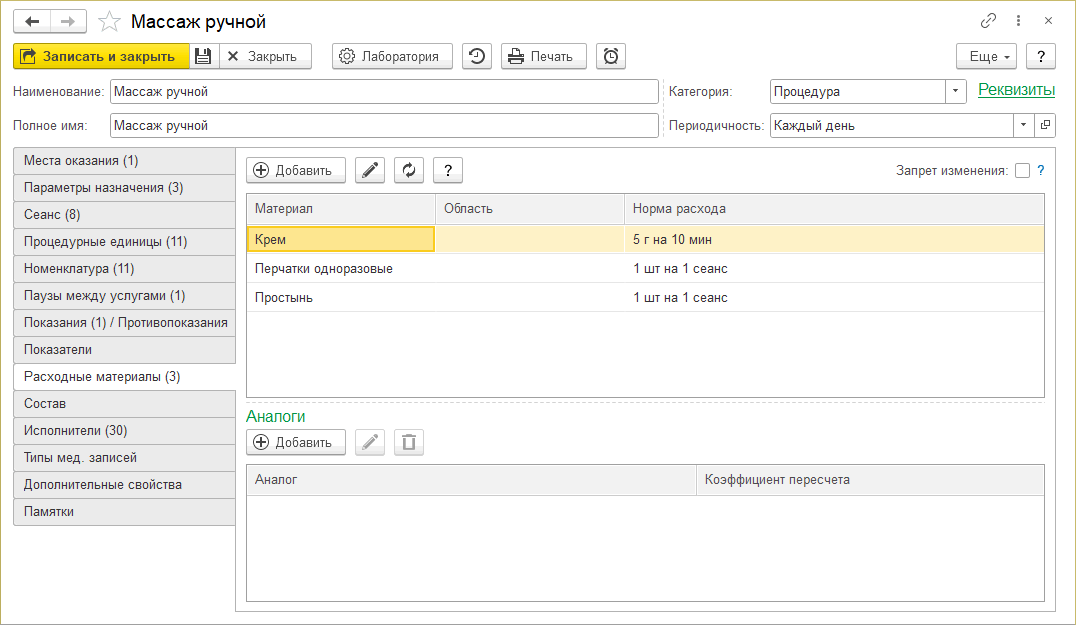Click Записать и закрыть button
The image size is (1076, 625).
100,56
